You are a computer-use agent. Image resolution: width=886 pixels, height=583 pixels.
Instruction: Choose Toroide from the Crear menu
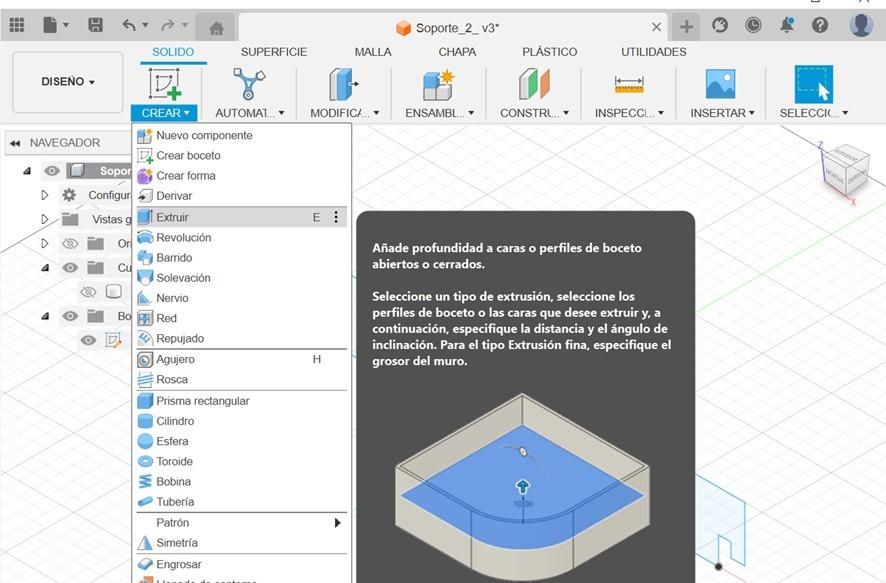[x=241, y=462]
